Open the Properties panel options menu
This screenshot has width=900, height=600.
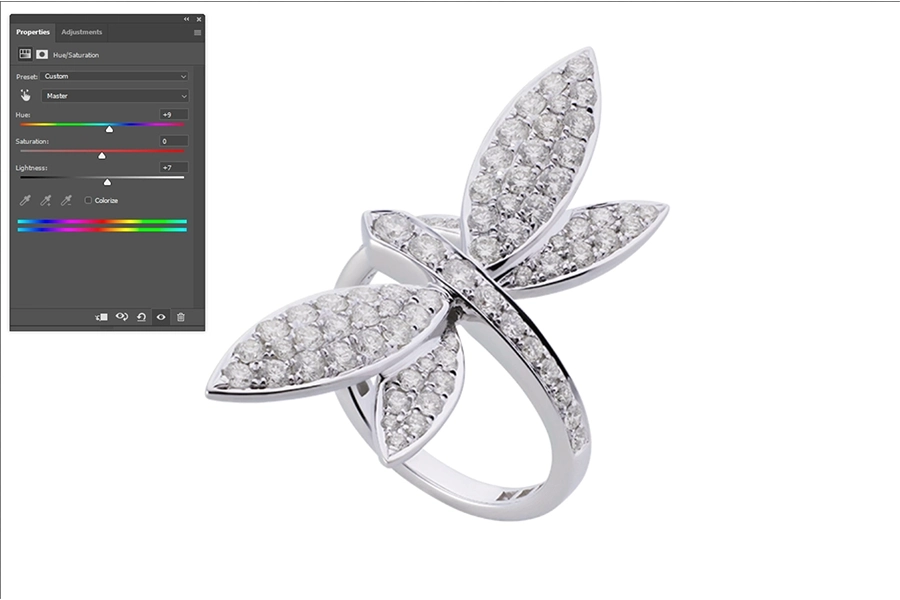(197, 32)
